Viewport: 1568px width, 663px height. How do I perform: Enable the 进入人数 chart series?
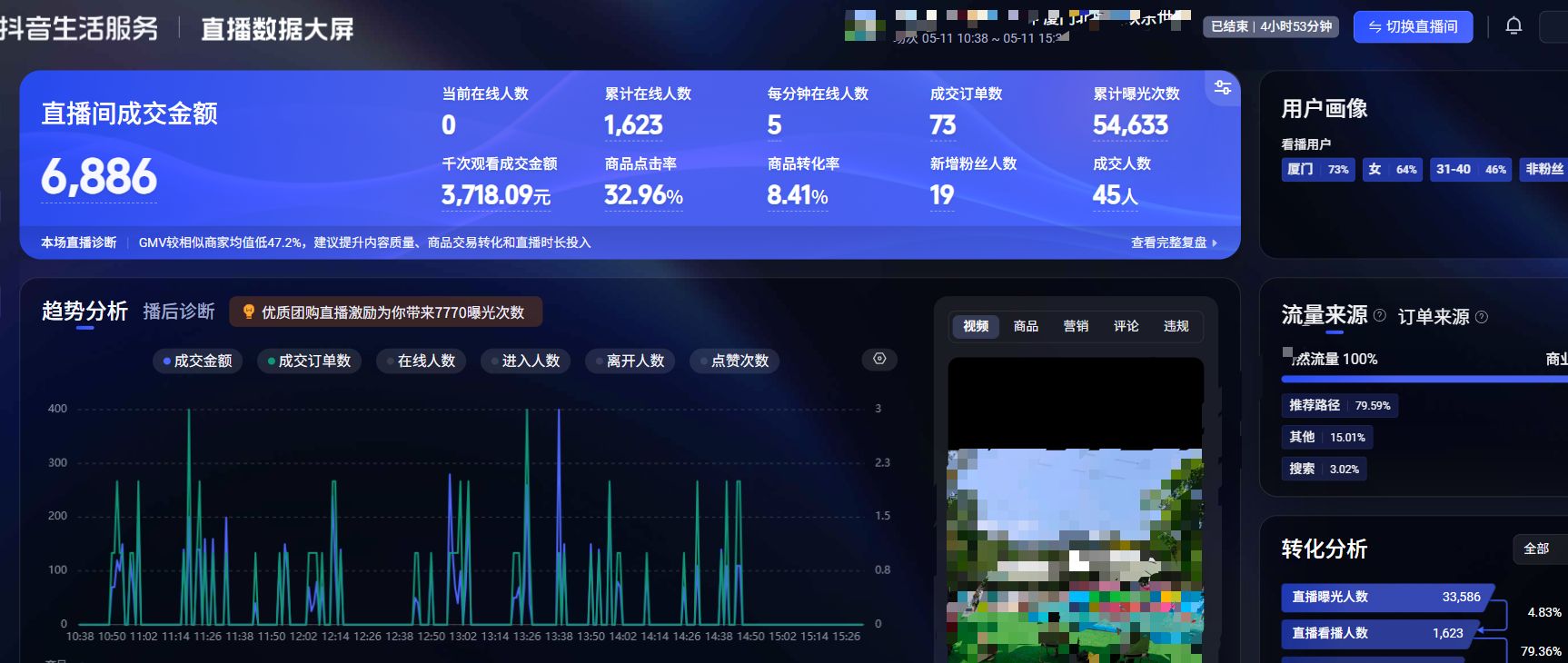coord(525,361)
